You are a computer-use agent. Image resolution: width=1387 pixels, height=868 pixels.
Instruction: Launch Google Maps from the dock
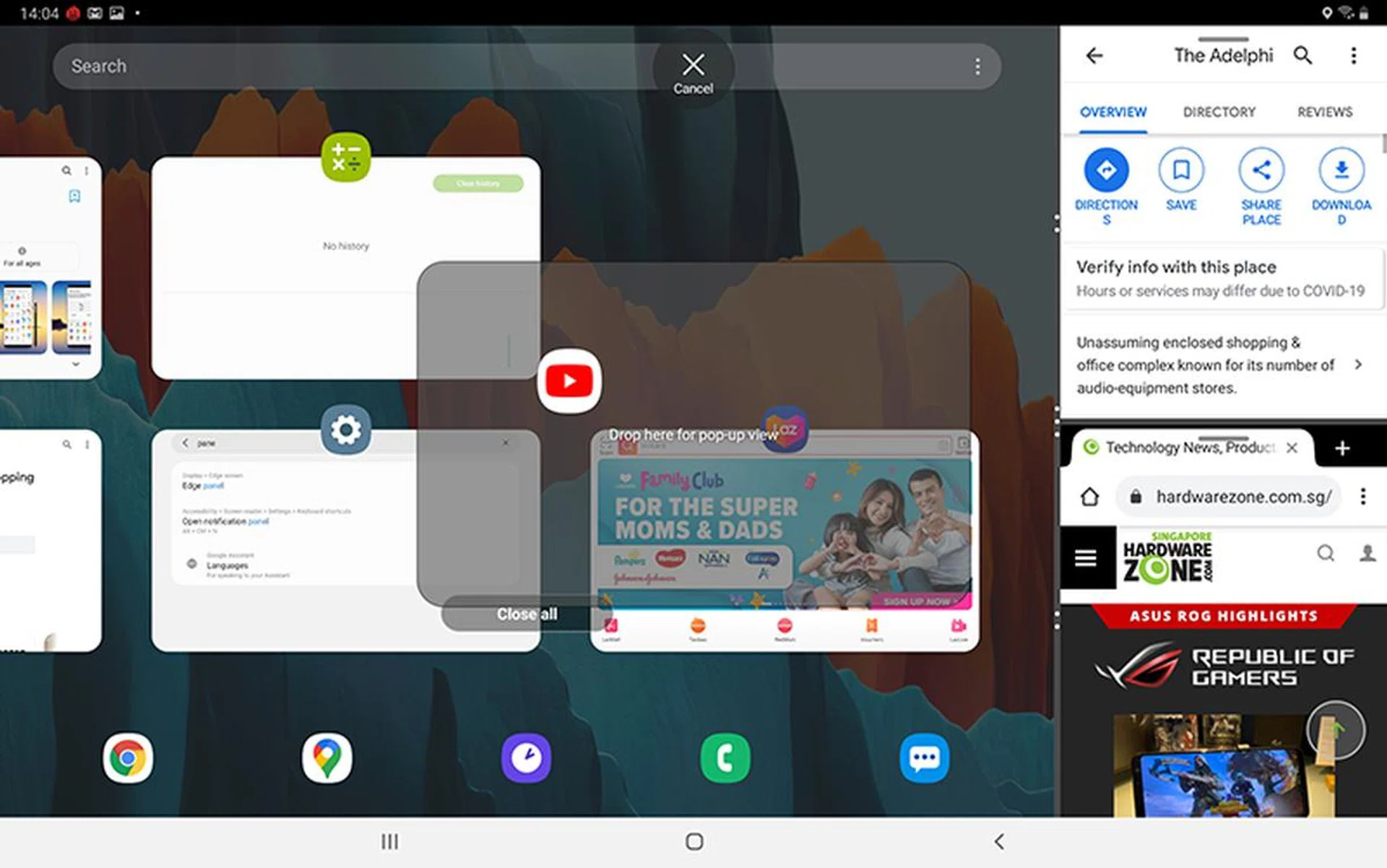coord(327,758)
